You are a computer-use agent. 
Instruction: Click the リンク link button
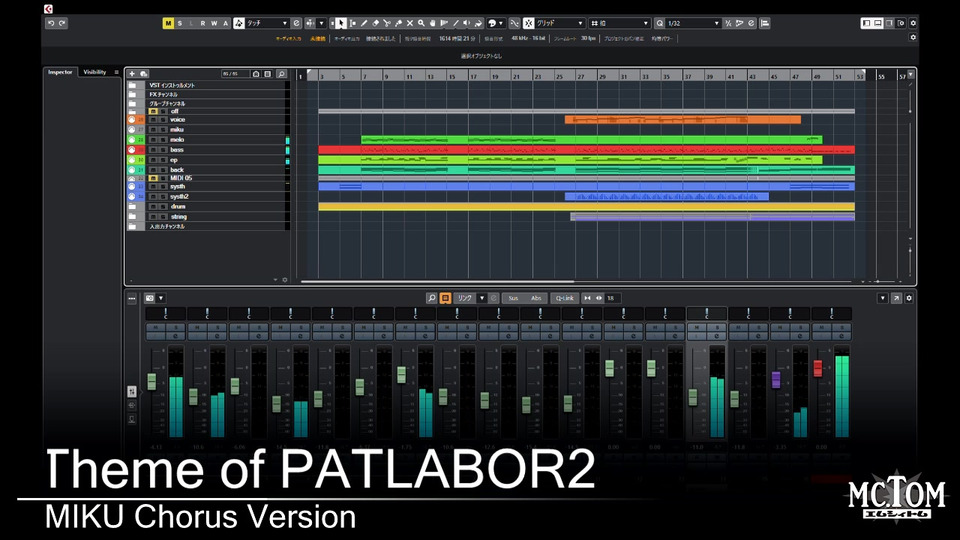coord(465,298)
